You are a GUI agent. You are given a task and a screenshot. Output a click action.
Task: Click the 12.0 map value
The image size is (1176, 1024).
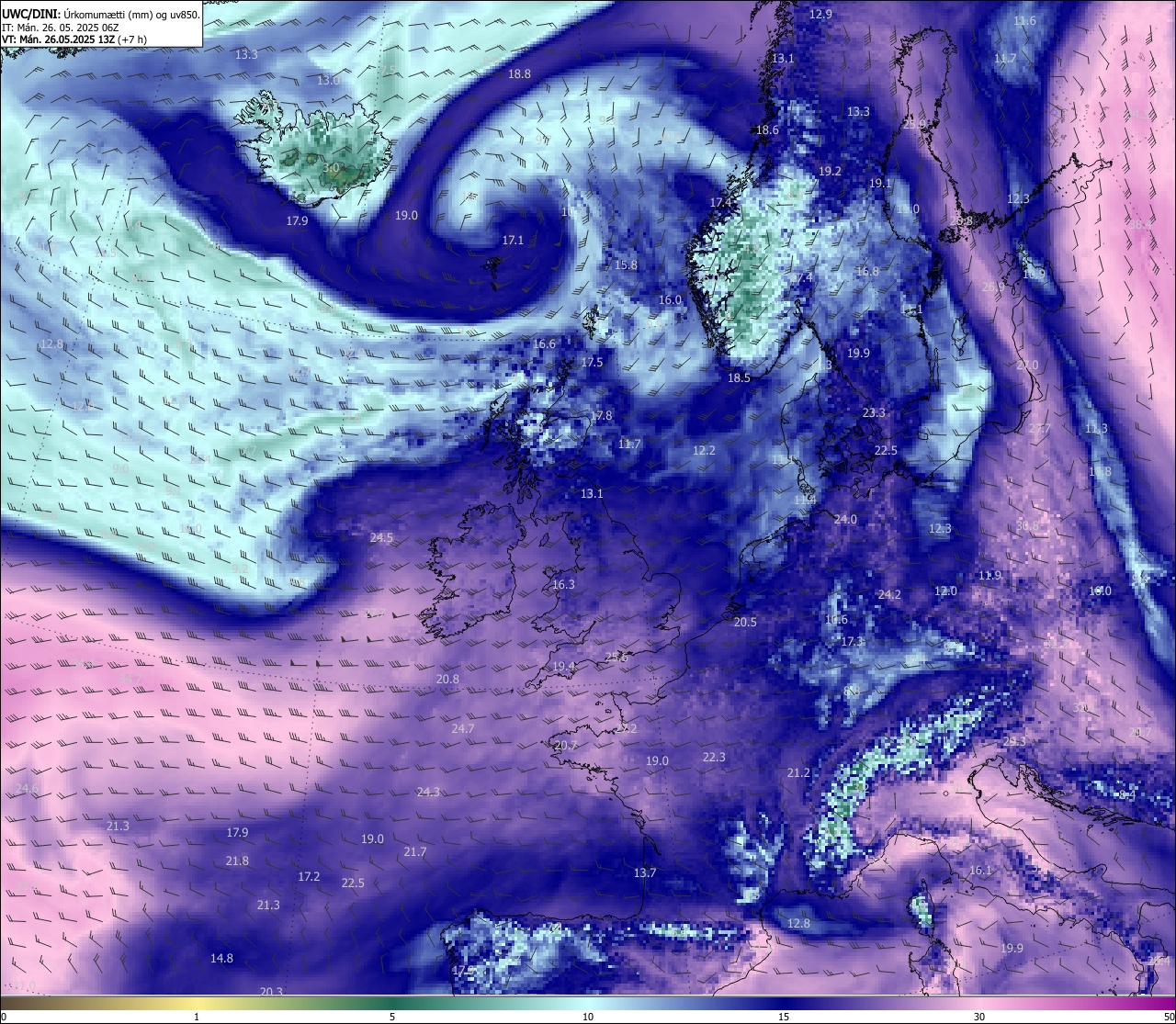tap(945, 591)
